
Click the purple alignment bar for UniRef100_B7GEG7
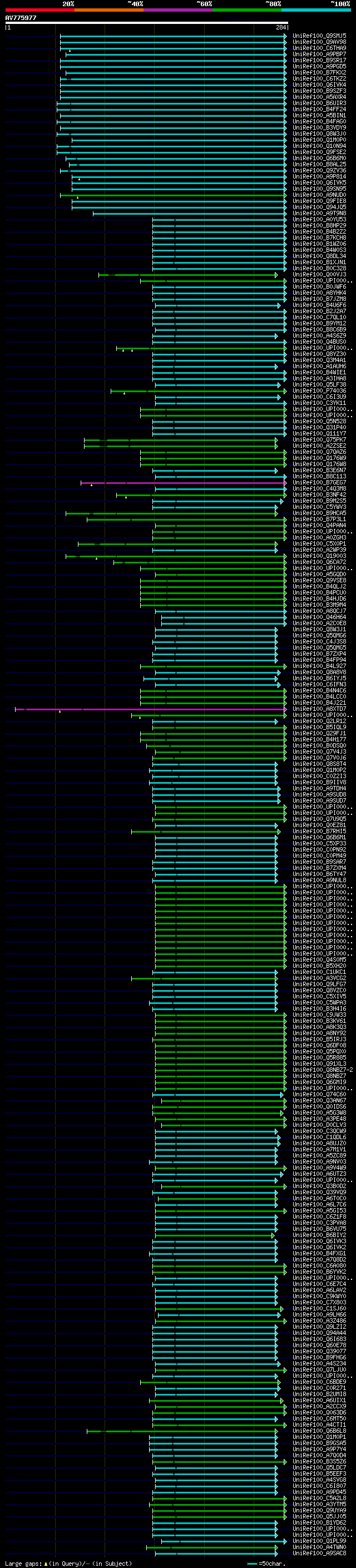point(183,483)
